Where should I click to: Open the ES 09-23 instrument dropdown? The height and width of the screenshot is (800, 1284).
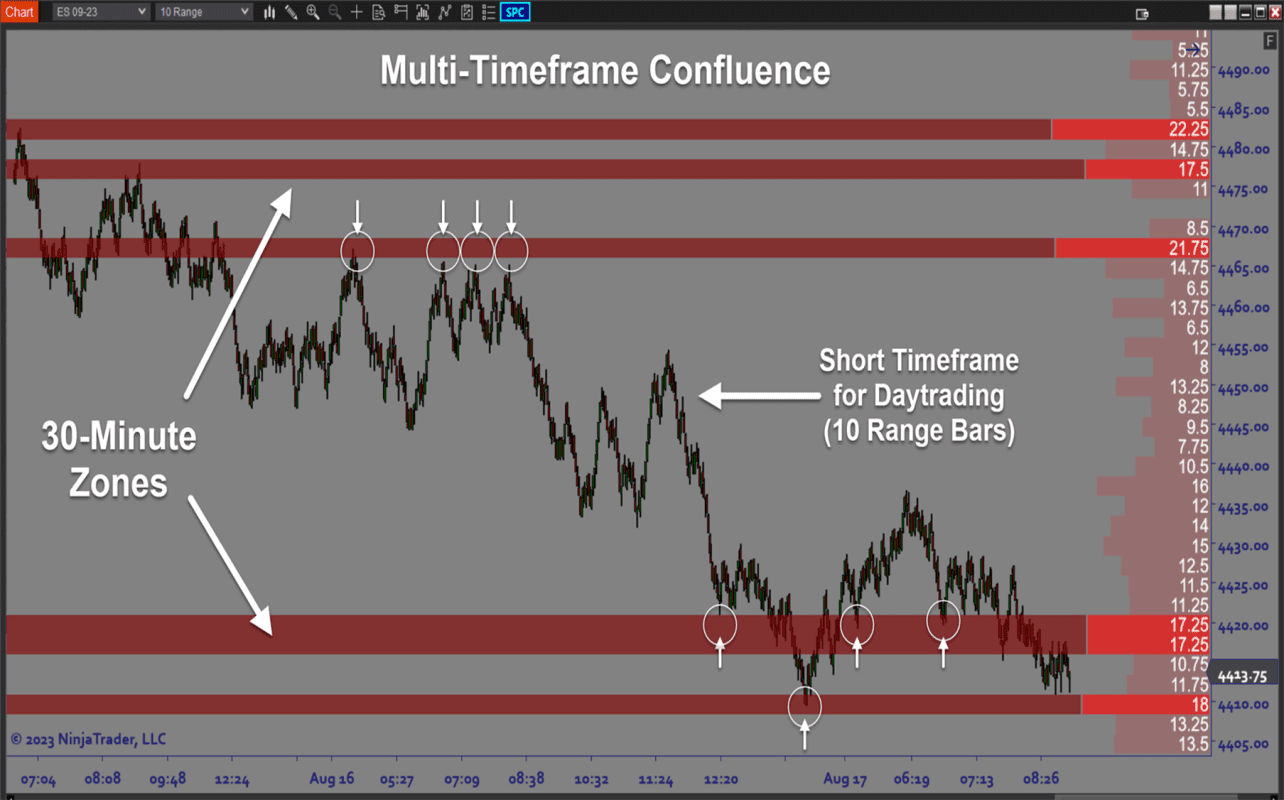point(100,12)
